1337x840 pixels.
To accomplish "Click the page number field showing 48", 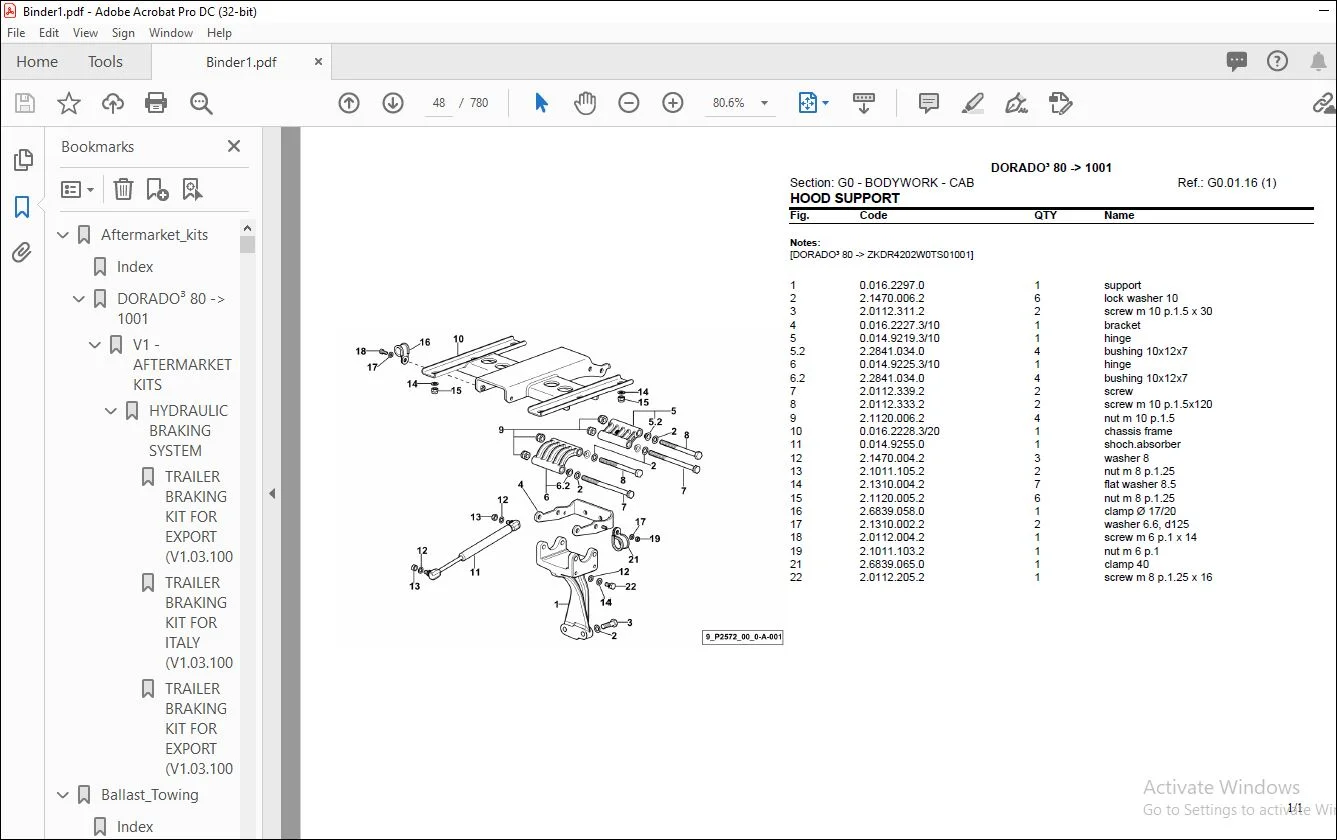I will pyautogui.click(x=439, y=103).
